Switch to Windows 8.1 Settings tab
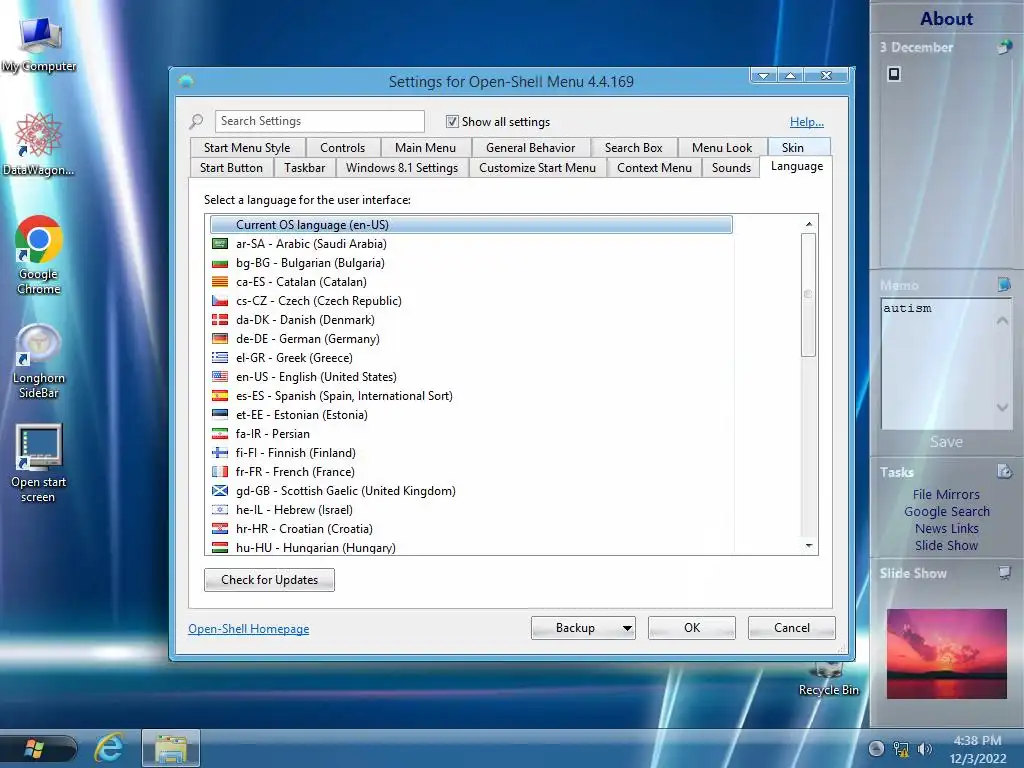This screenshot has width=1024, height=768. coord(402,168)
